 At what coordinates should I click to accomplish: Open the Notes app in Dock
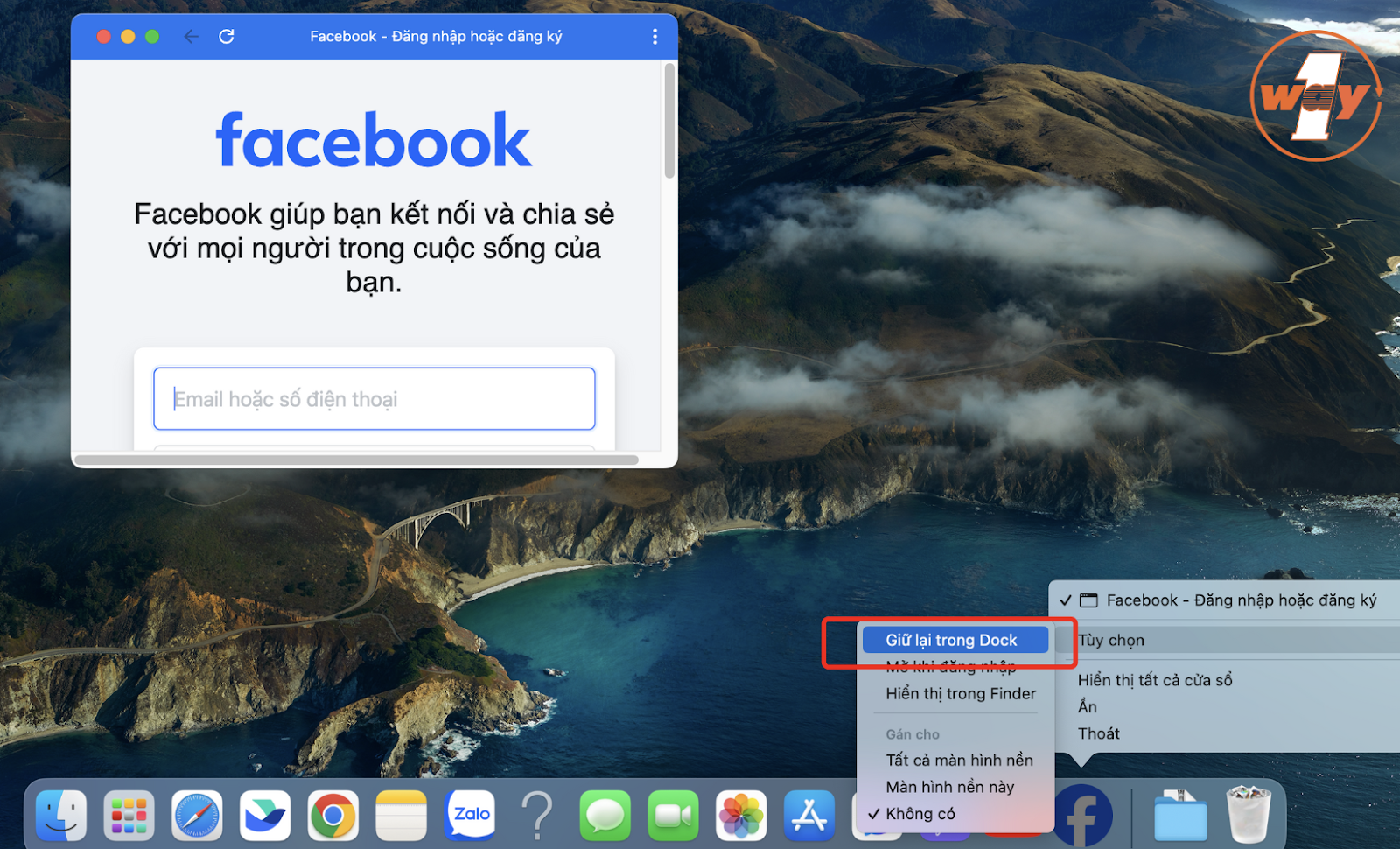401,816
